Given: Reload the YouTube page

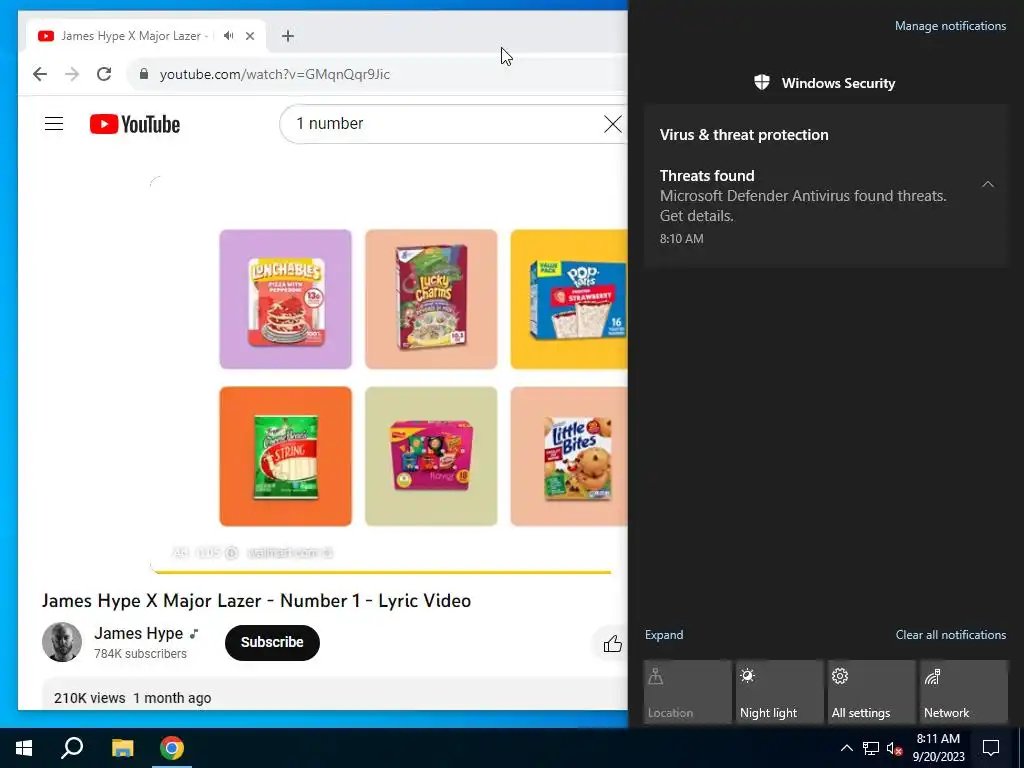Looking at the screenshot, I should [x=104, y=74].
